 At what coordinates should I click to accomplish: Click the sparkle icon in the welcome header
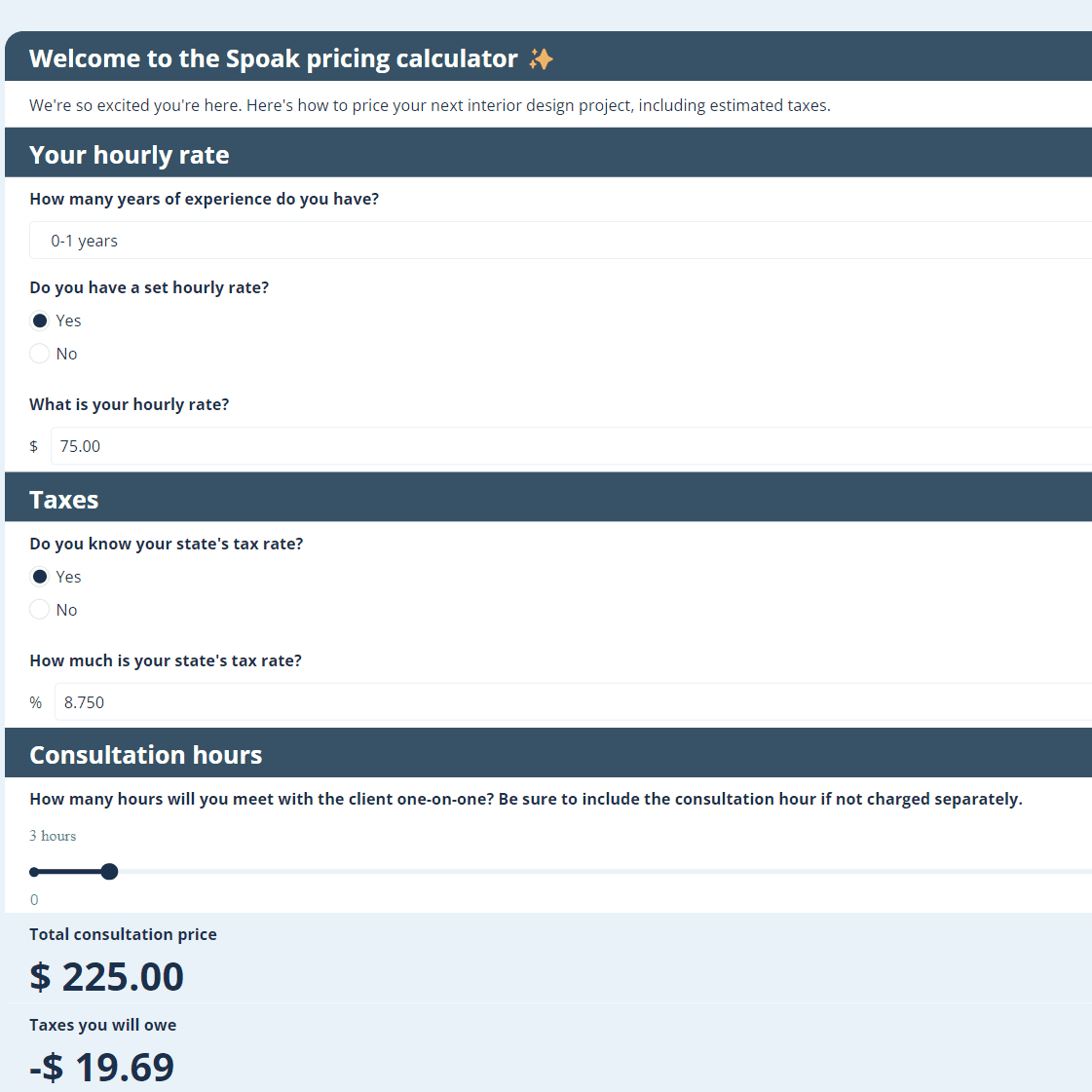[x=541, y=59]
